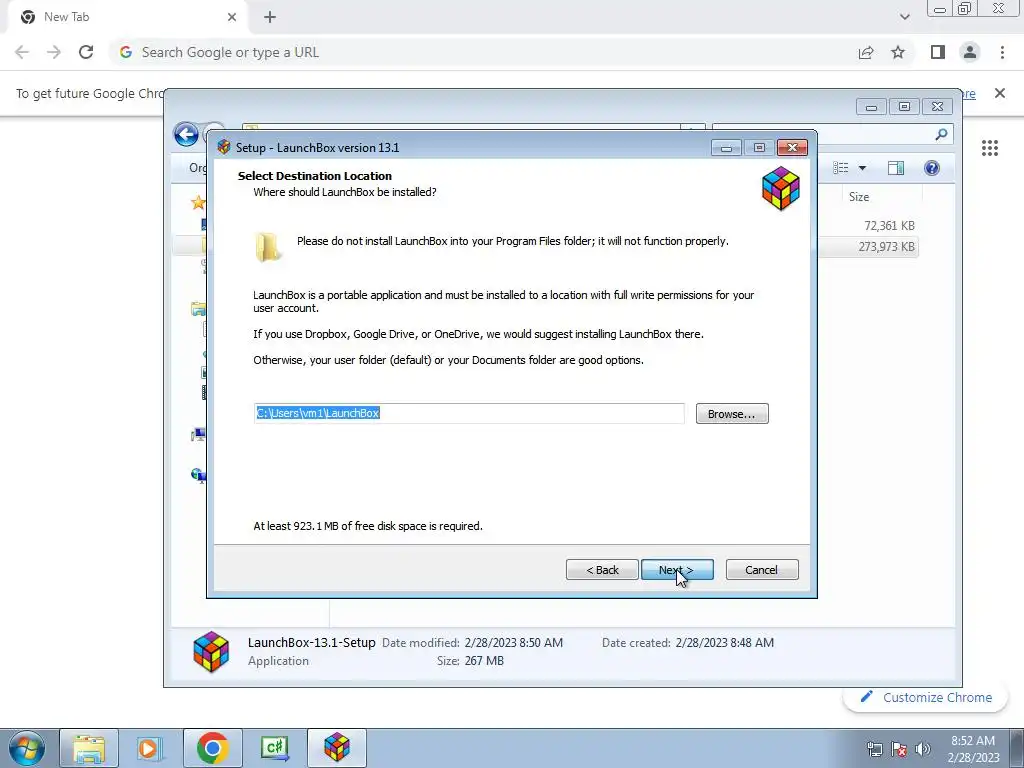Open Explorer help button
Screen dimensions: 1024x768
(932, 168)
